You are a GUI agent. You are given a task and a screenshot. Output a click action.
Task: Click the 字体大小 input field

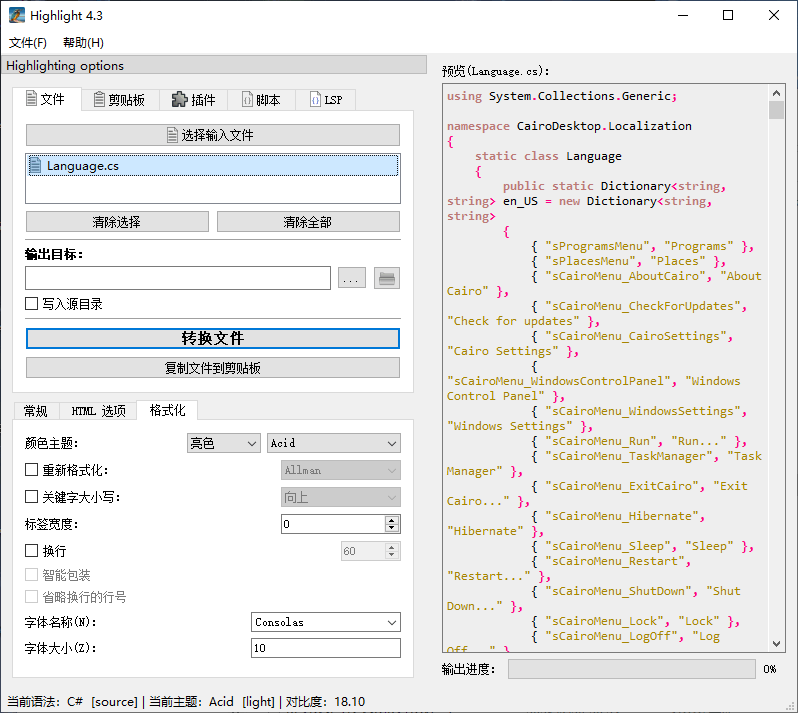click(x=326, y=648)
